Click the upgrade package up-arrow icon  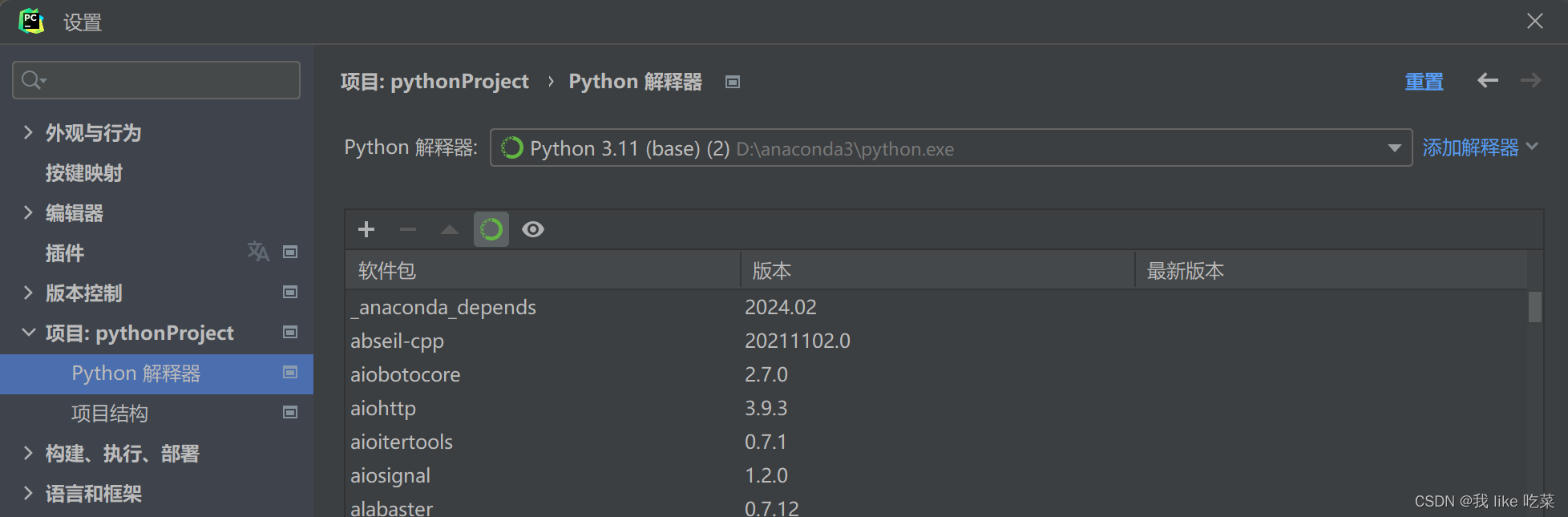pyautogui.click(x=450, y=229)
